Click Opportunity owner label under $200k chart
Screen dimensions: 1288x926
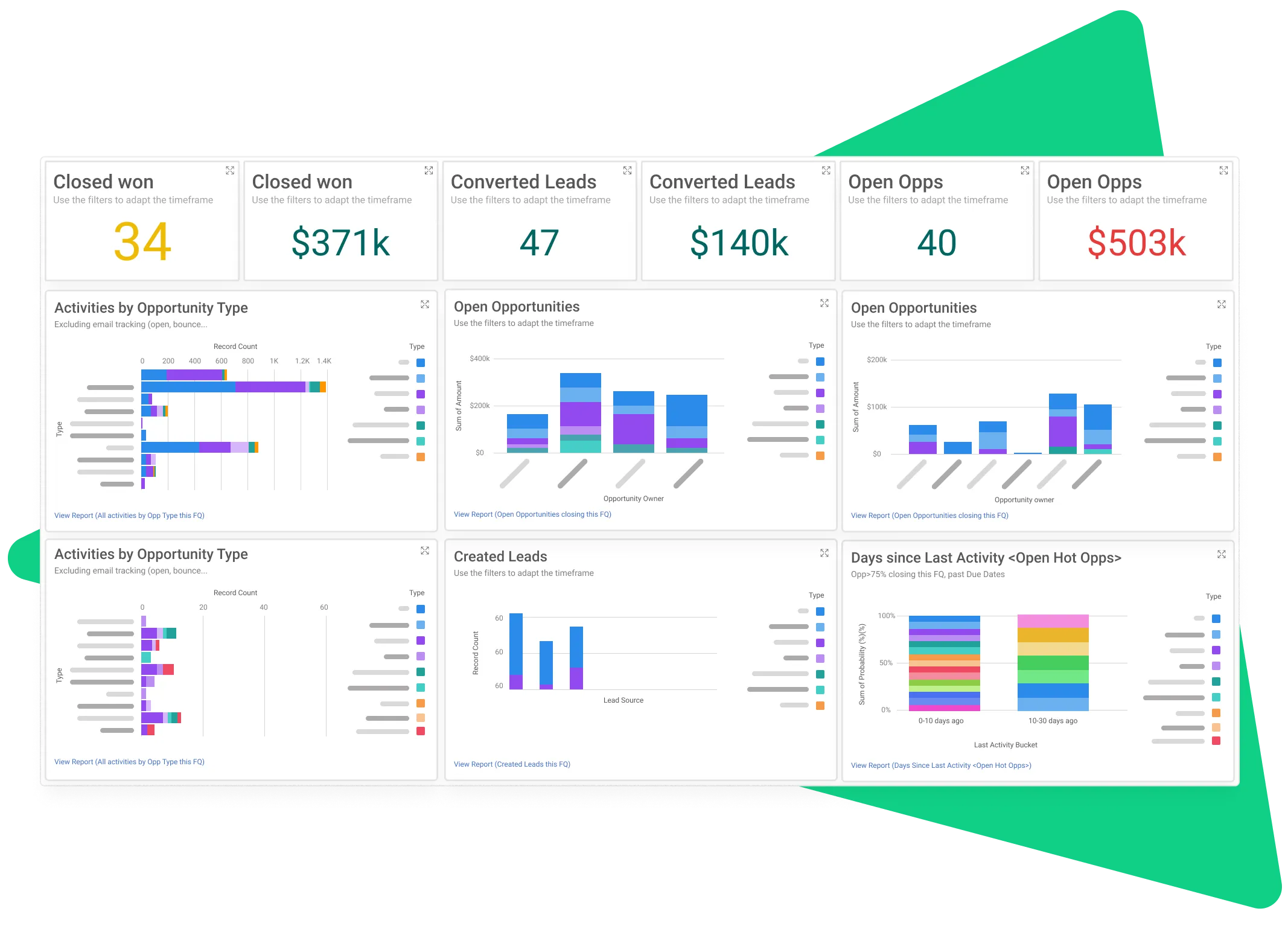coord(1024,500)
